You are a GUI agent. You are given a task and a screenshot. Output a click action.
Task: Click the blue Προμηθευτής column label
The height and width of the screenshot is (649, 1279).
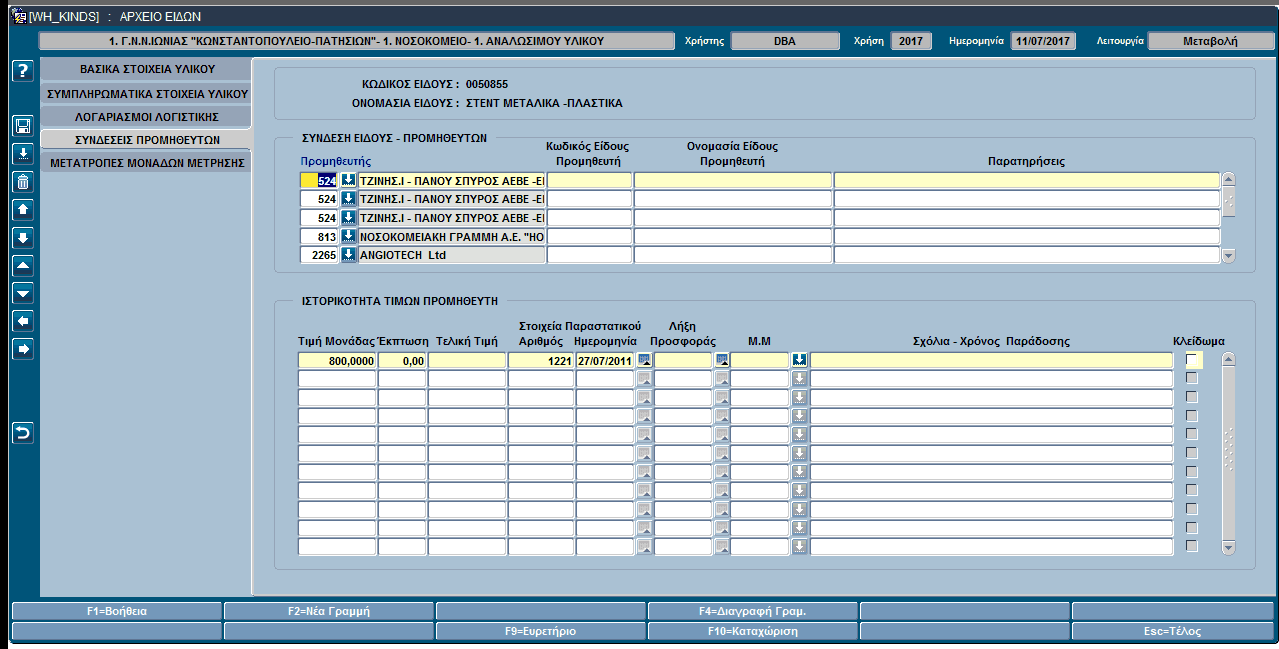coord(336,160)
